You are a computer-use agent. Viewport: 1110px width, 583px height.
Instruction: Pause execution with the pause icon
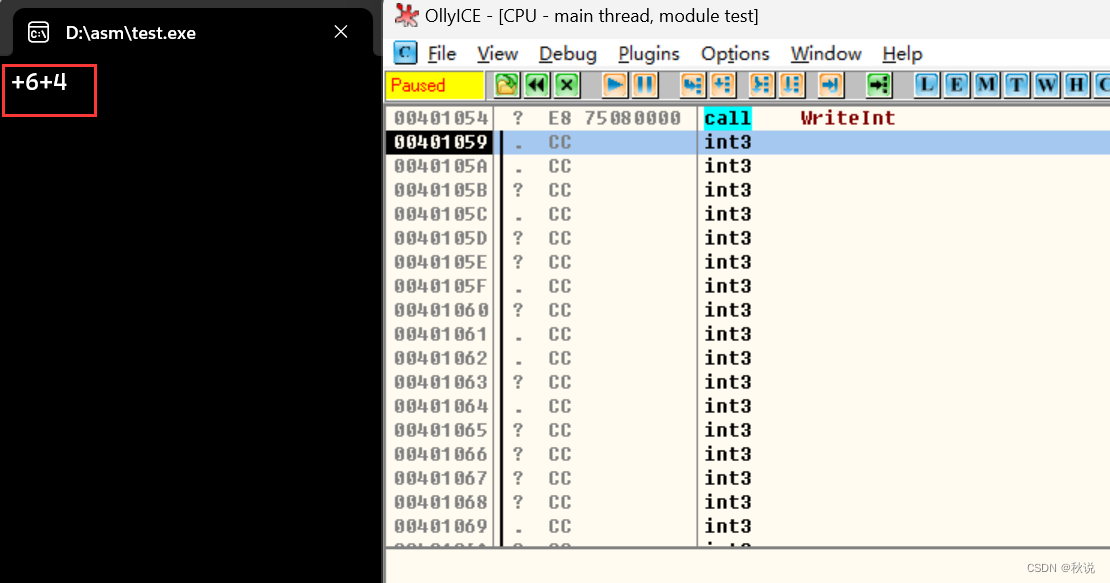645,86
